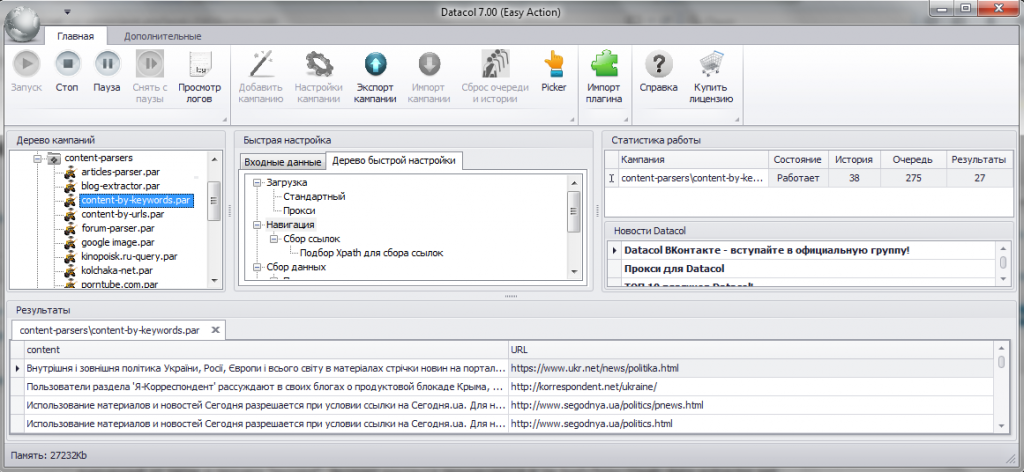Image resolution: width=1024 pixels, height=472 pixels.
Task: Stop the campaign with Стоп
Action: (67, 70)
